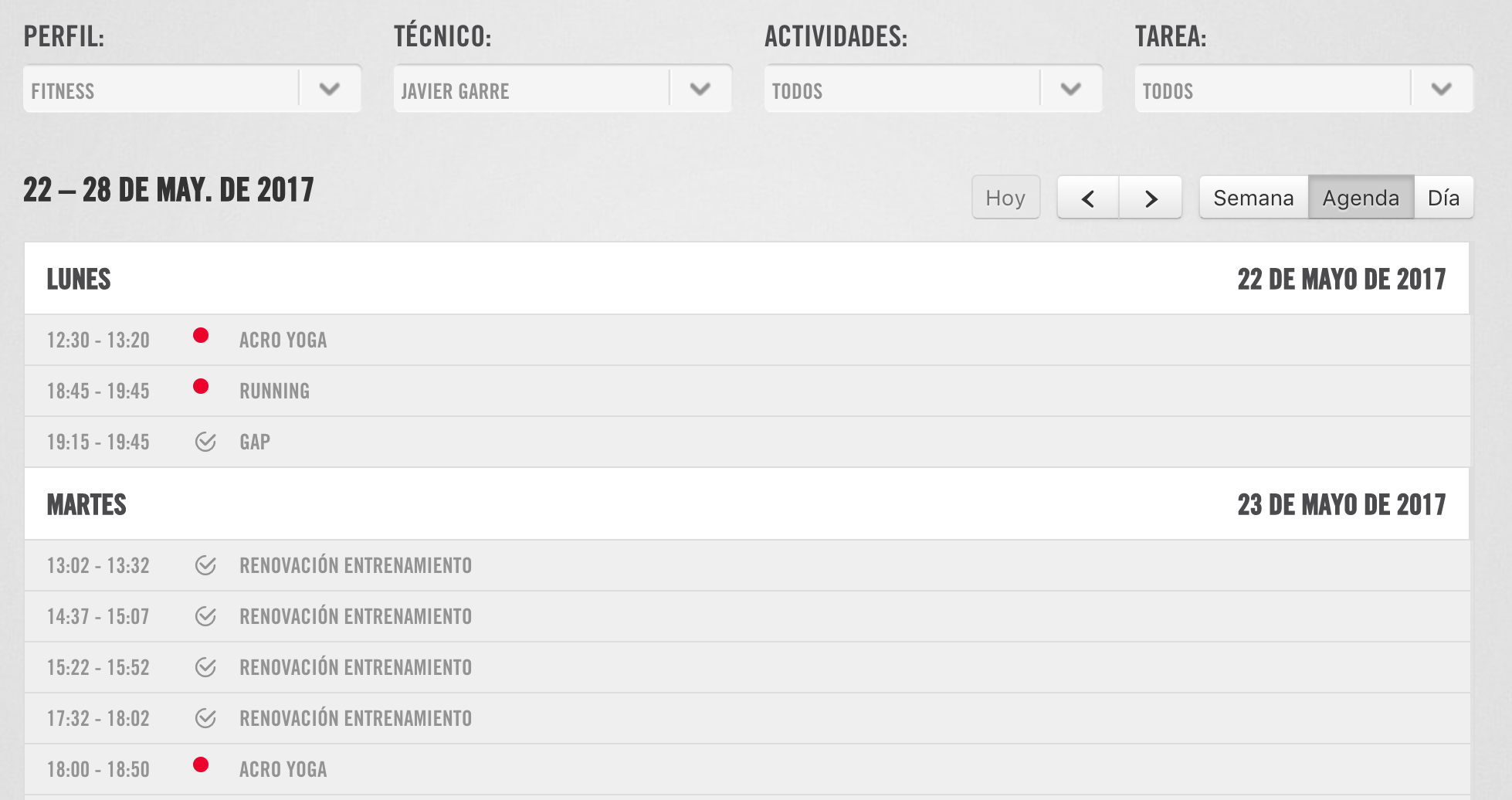Expand the Técnico dropdown with Javier Garre
Viewport: 1512px width, 800px height.
563,89
